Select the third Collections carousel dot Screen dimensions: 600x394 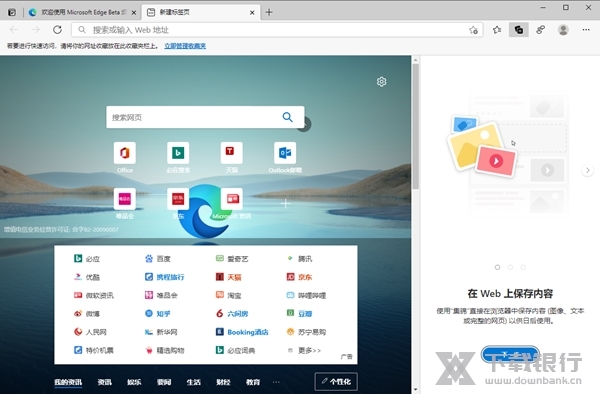point(523,267)
